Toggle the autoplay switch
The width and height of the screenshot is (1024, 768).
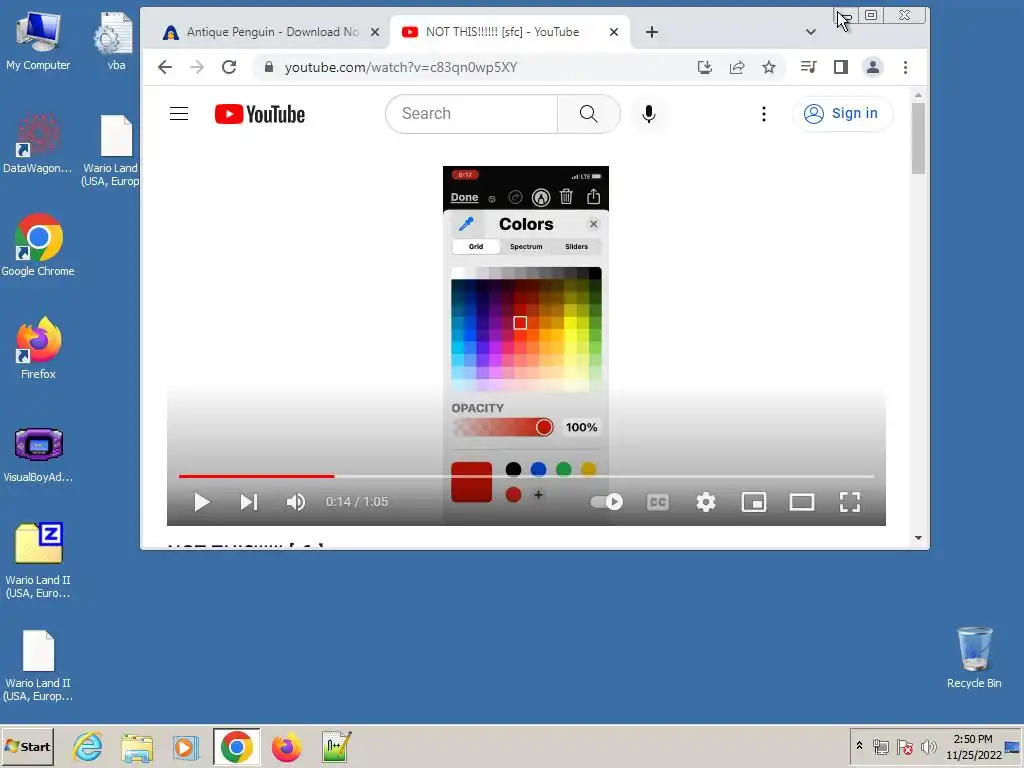pyautogui.click(x=606, y=502)
